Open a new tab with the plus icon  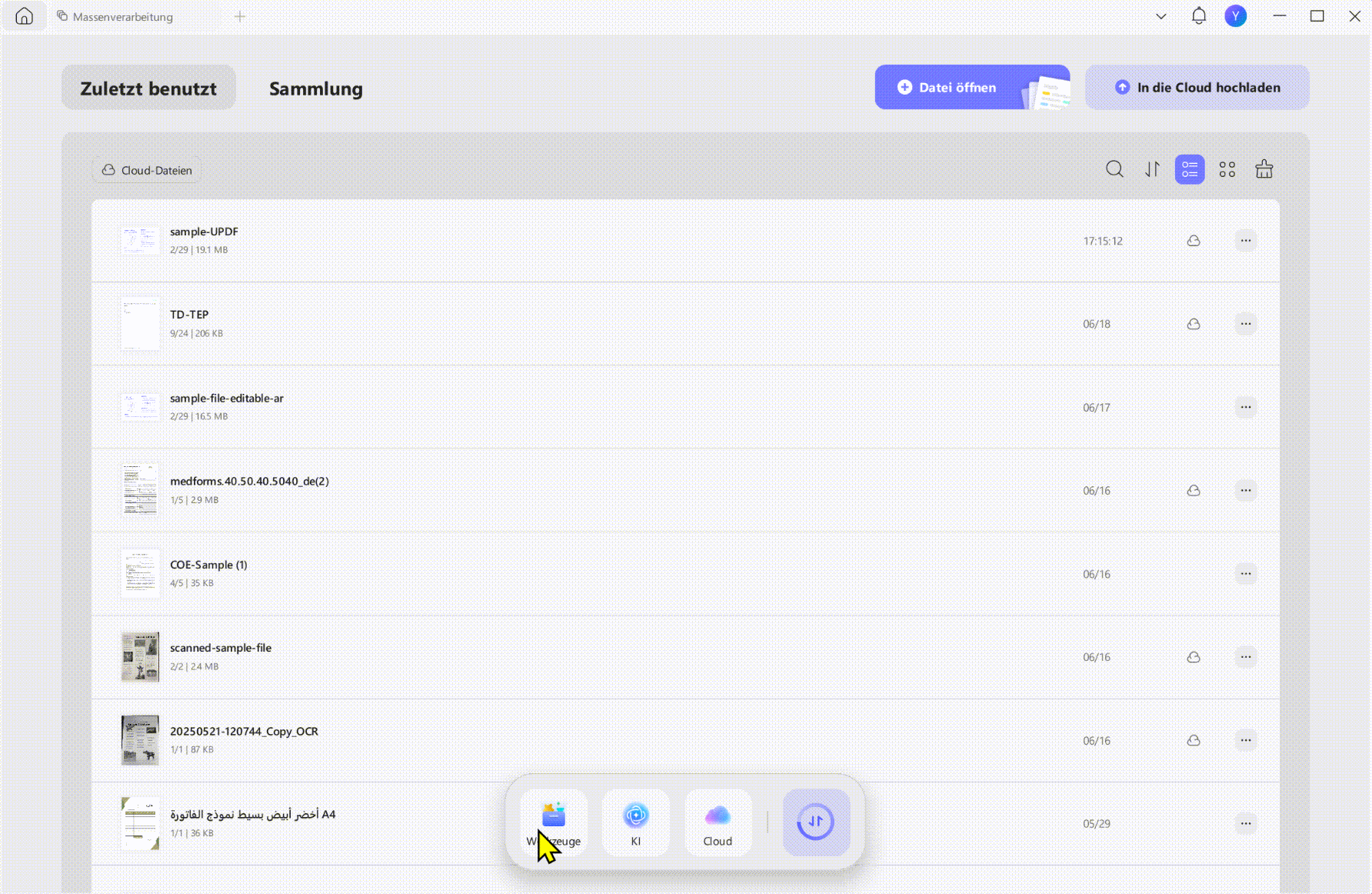coord(240,16)
